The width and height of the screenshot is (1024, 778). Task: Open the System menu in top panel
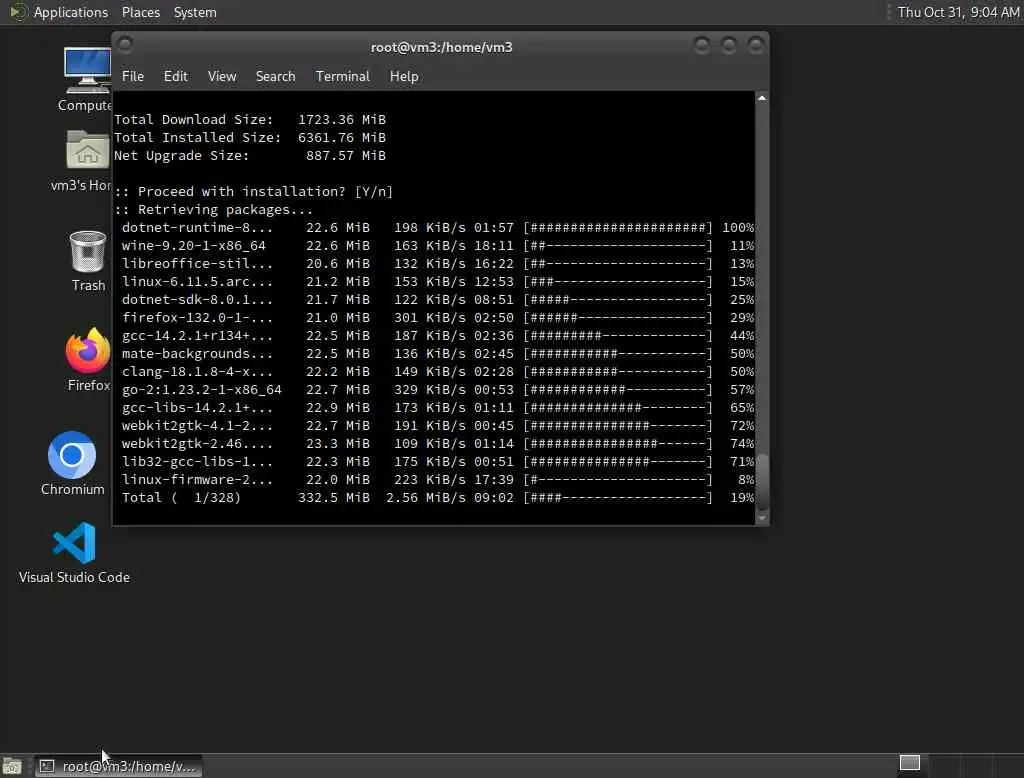click(x=195, y=12)
